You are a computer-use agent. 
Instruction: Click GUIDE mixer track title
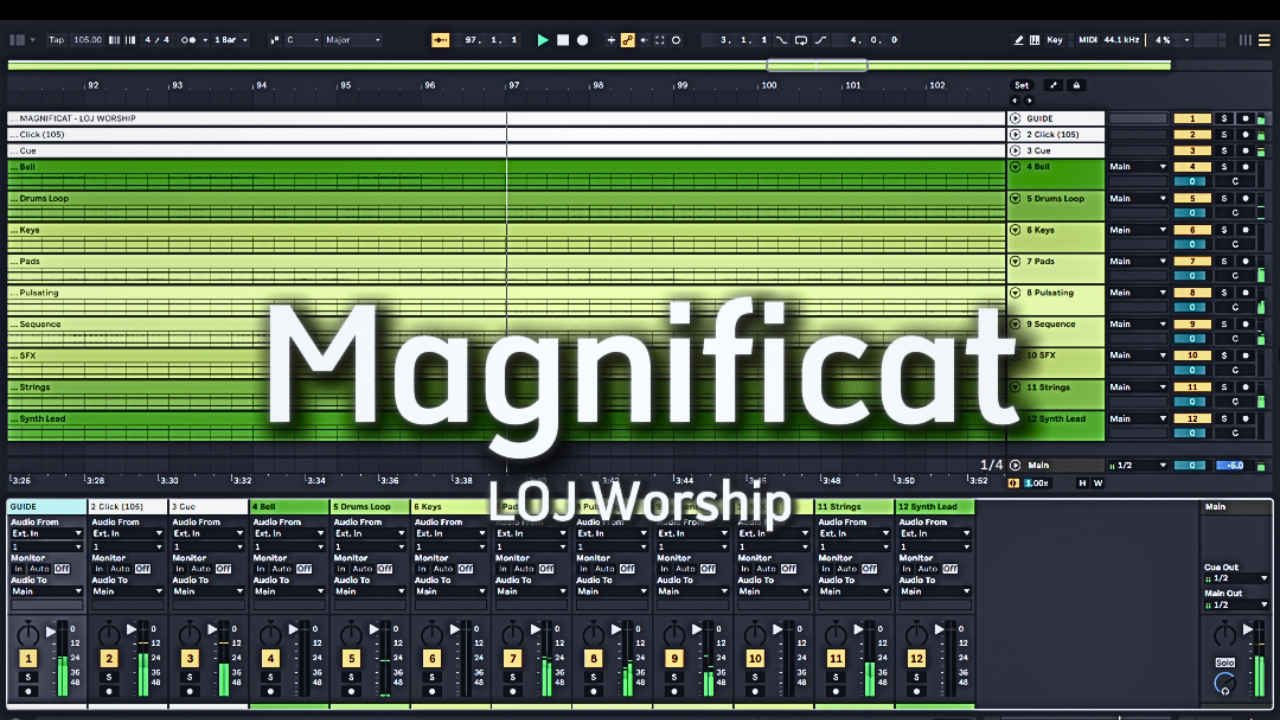click(x=47, y=507)
